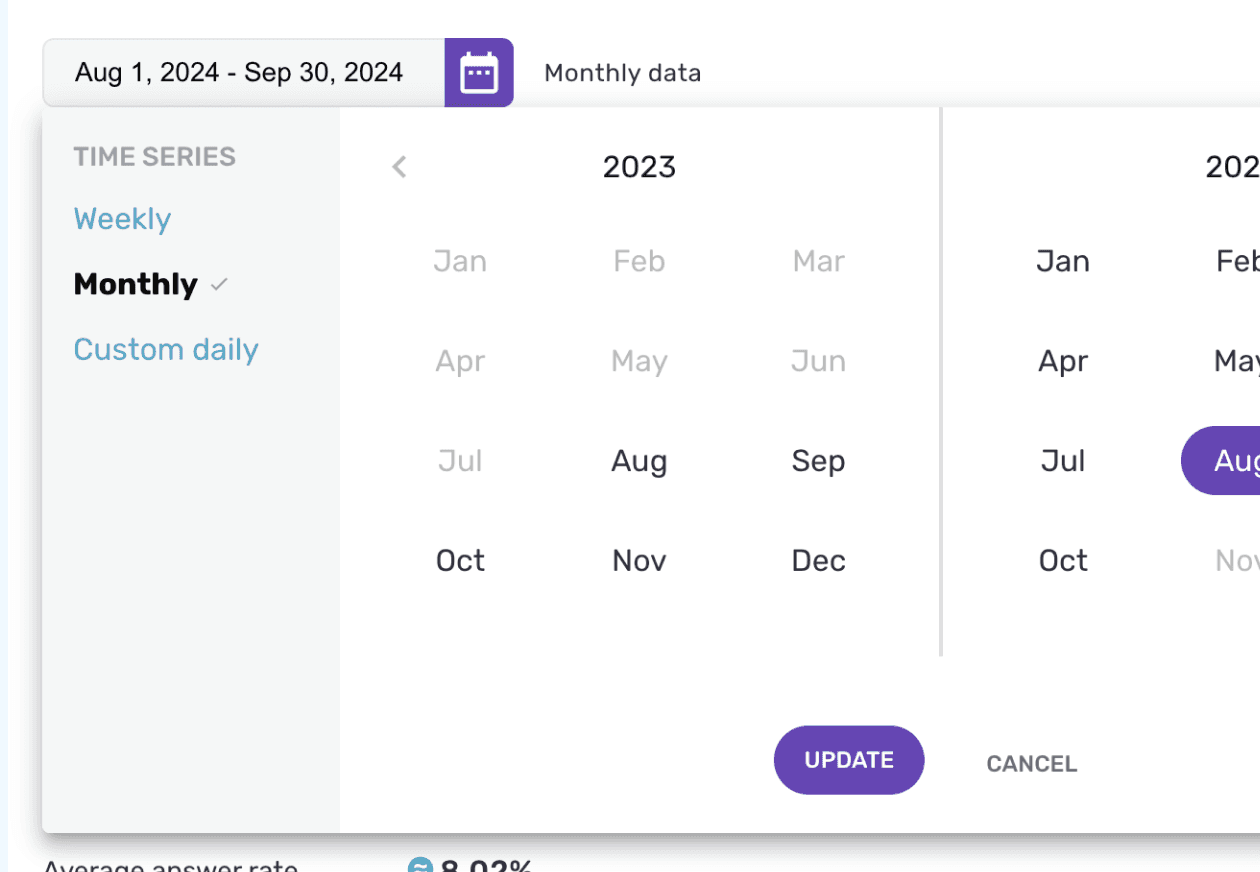The height and width of the screenshot is (872, 1260).
Task: Go to previous year with left chevron
Action: pyautogui.click(x=400, y=167)
